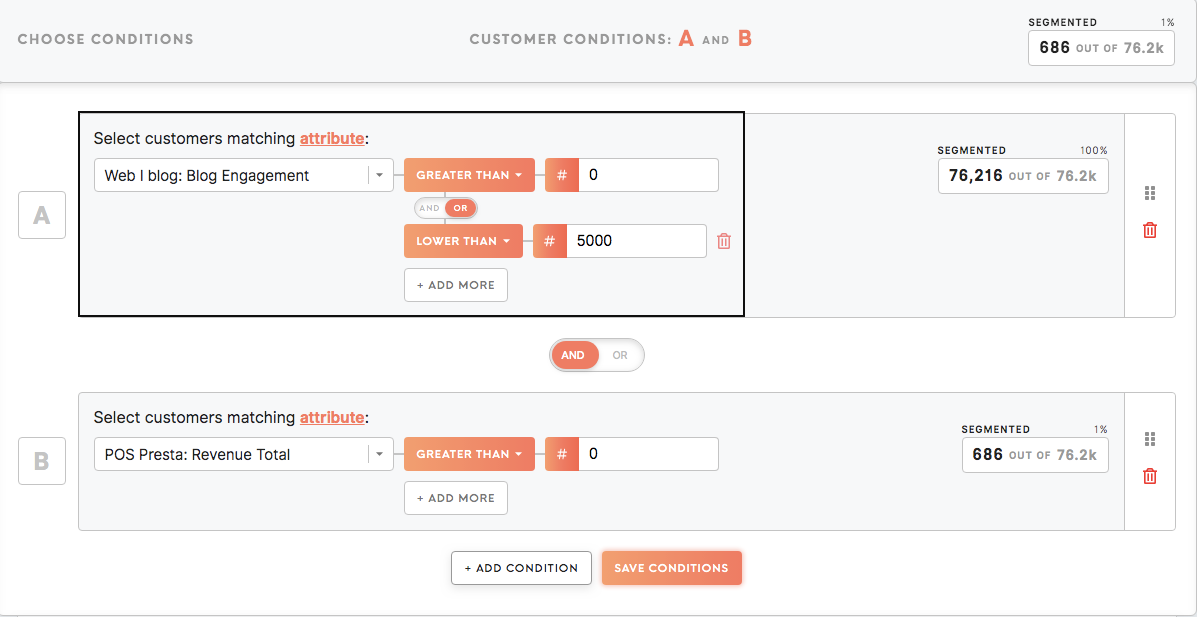Viewport: 1197px width, 617px height.
Task: Click the orange B in customer conditions header
Action: click(x=744, y=38)
